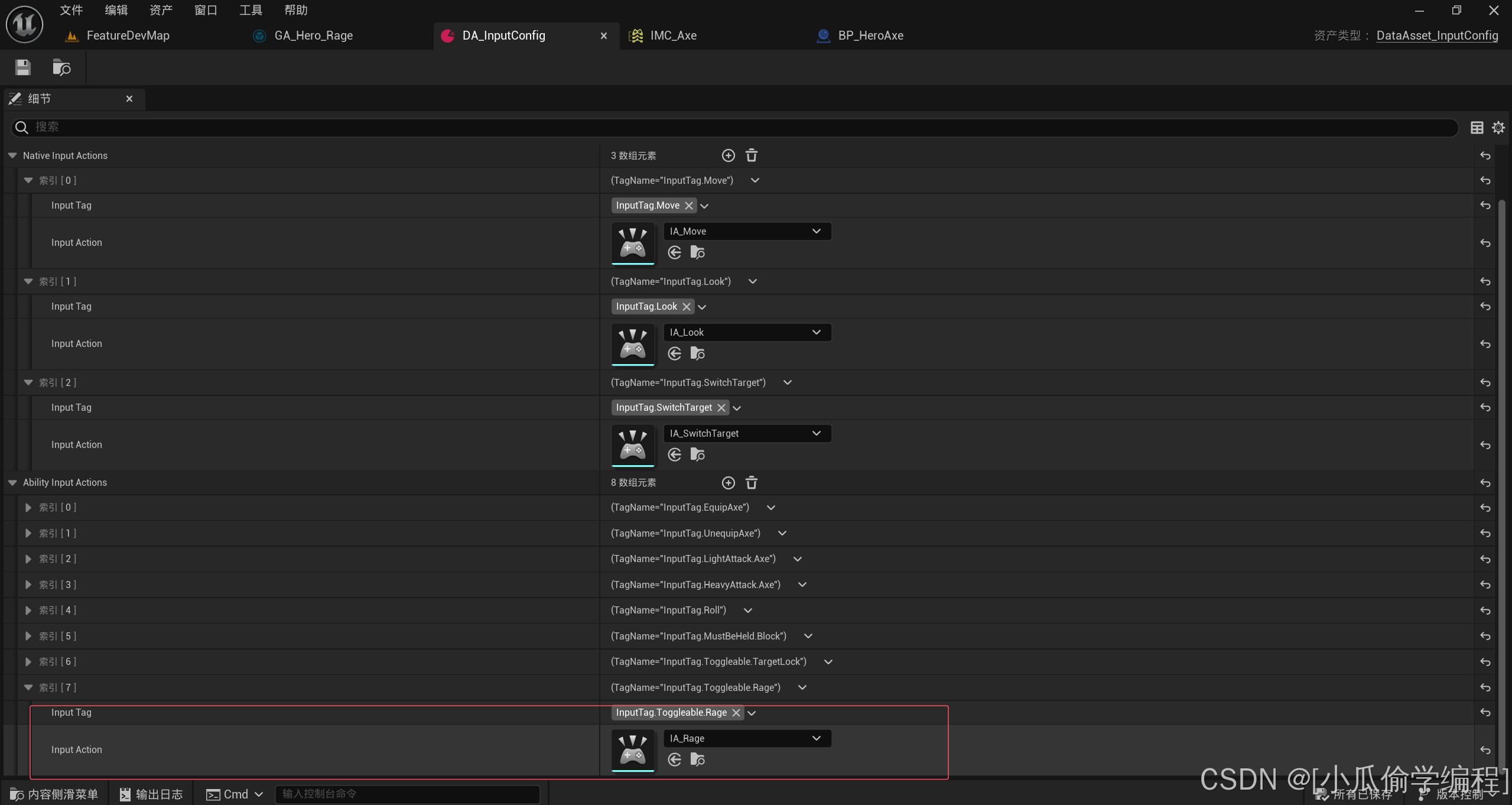
Task: Collapse the Native Input Actions section
Action: click(x=12, y=155)
